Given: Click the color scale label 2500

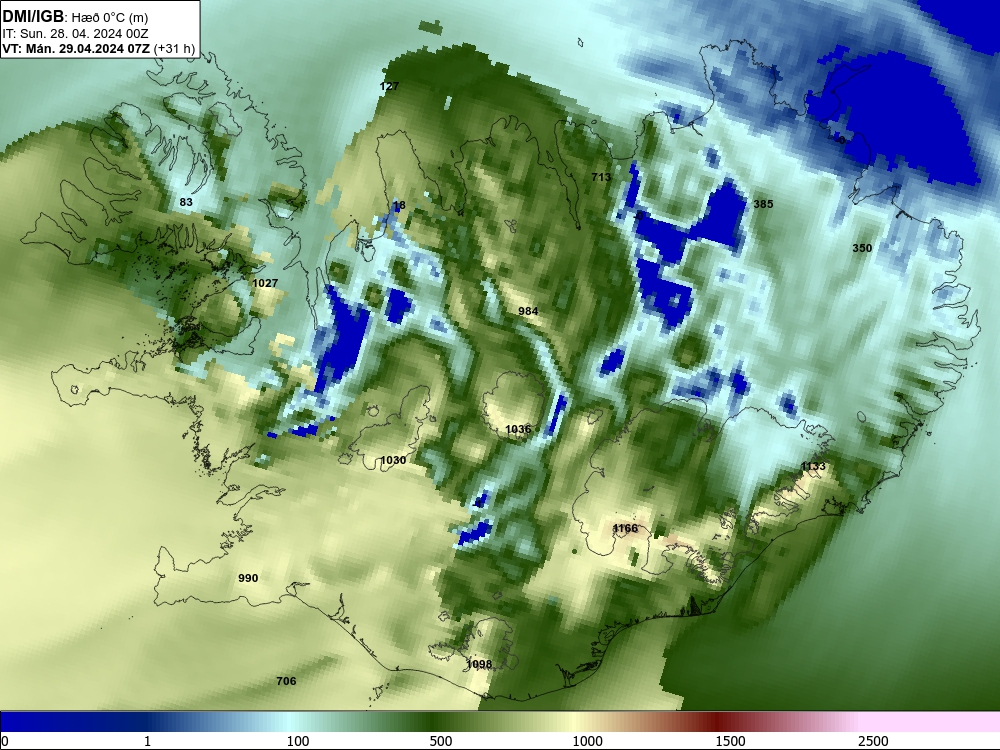Looking at the screenshot, I should point(873,741).
